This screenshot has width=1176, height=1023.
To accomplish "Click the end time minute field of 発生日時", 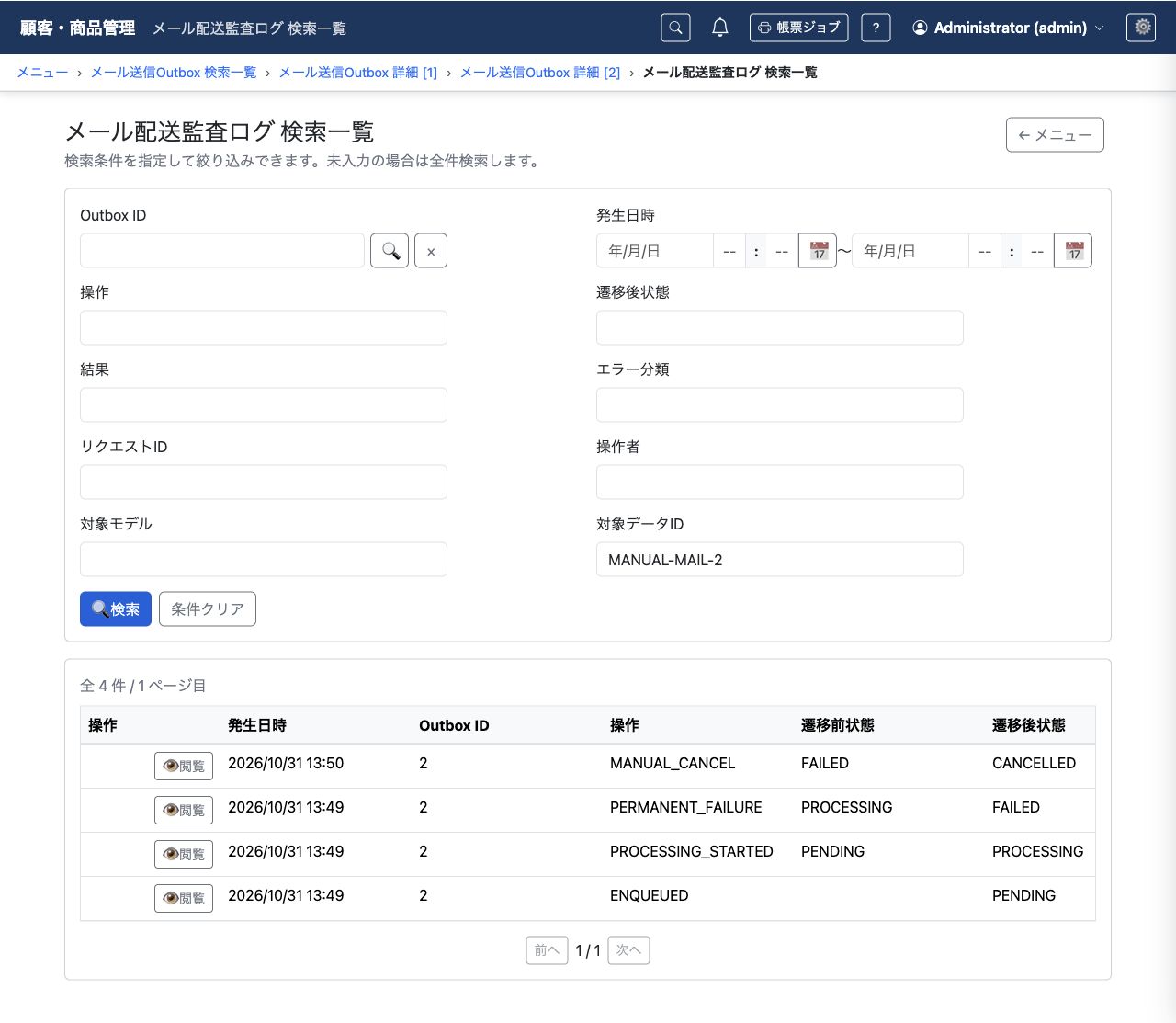I will click(1037, 251).
